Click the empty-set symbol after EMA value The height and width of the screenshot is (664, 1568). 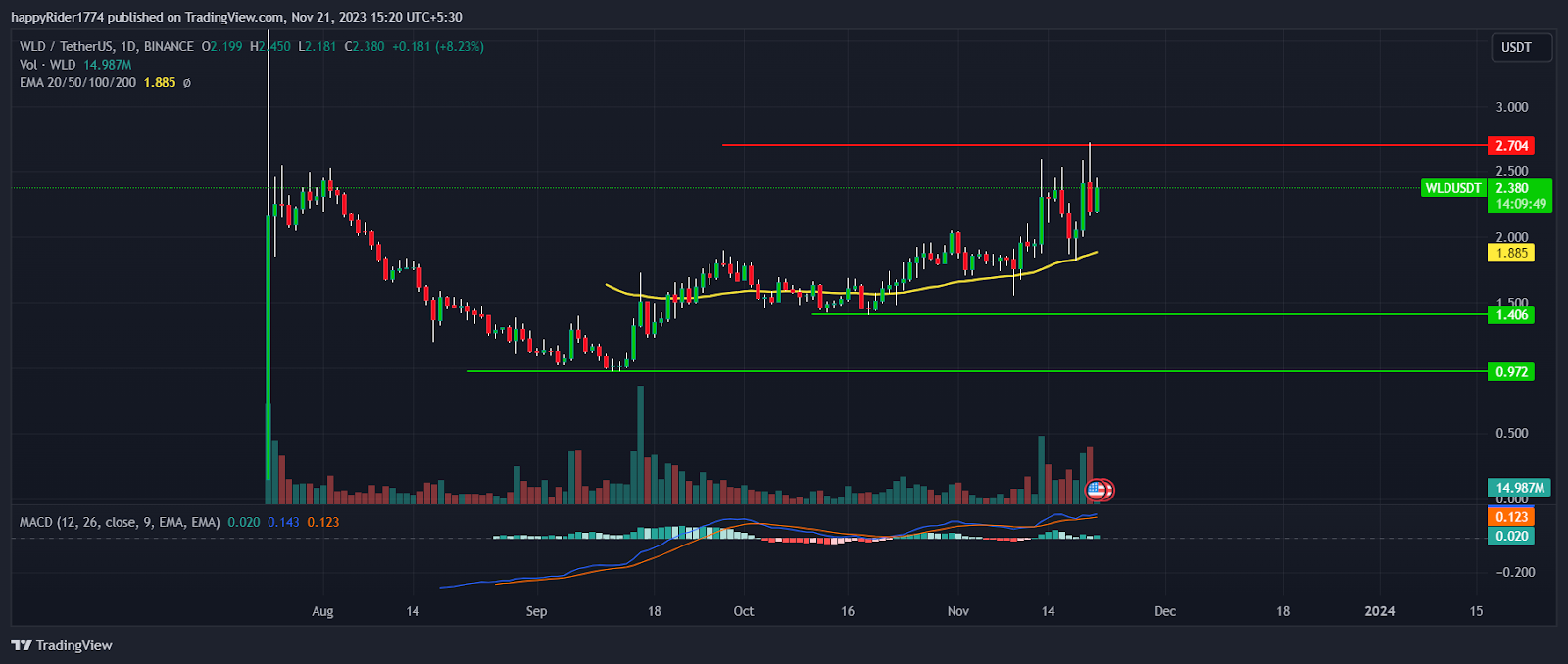click(187, 83)
